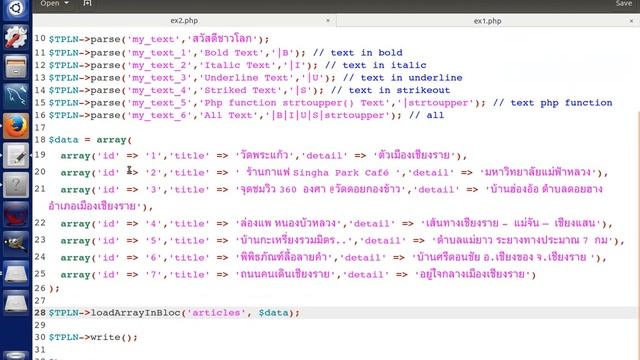Click the Open button in the toolbar
Viewport: 640px width, 360px height.
50,3
